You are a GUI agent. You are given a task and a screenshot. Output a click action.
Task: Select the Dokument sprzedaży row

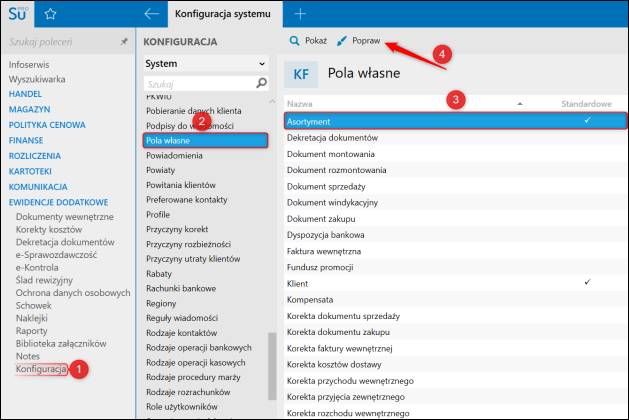click(455, 187)
